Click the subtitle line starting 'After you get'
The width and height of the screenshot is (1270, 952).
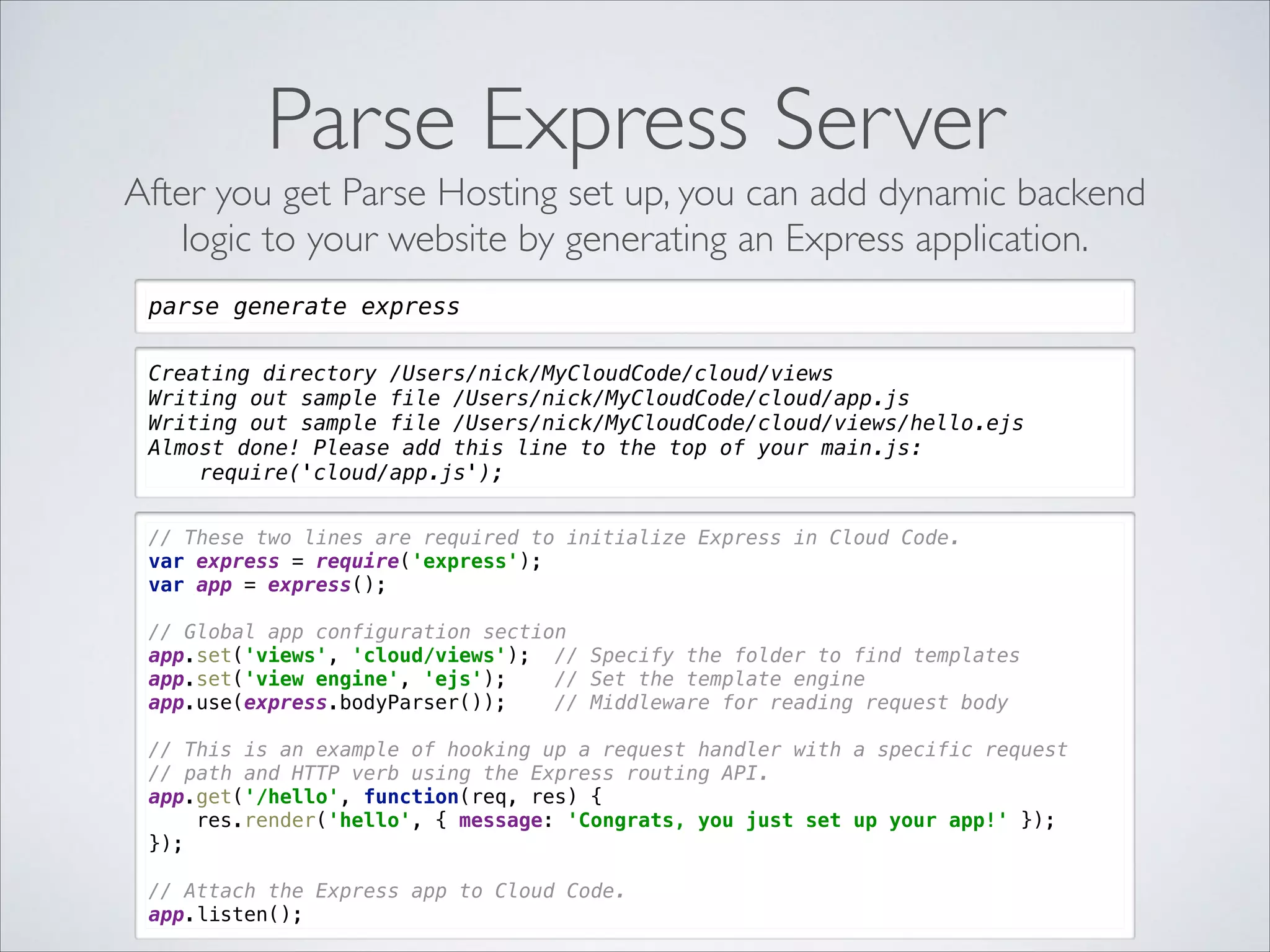click(x=635, y=193)
